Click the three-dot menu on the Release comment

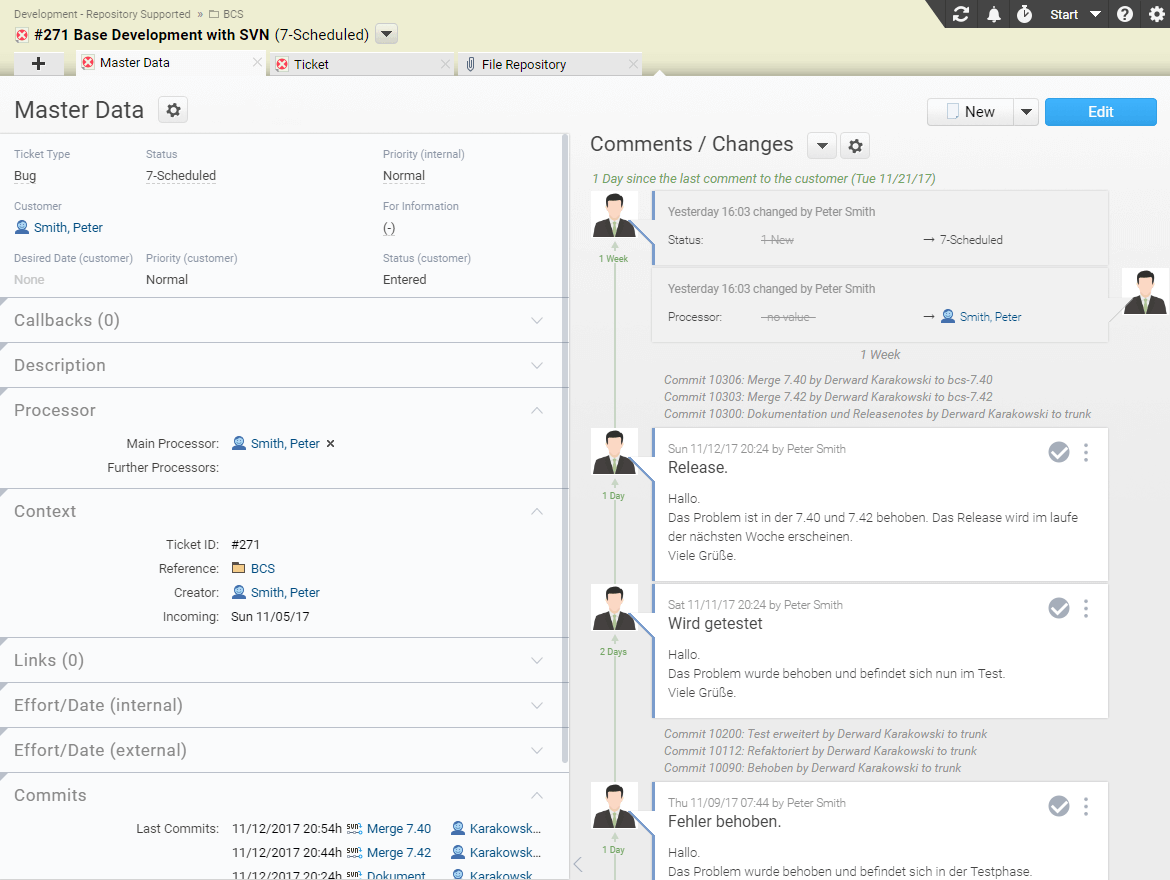(1086, 453)
